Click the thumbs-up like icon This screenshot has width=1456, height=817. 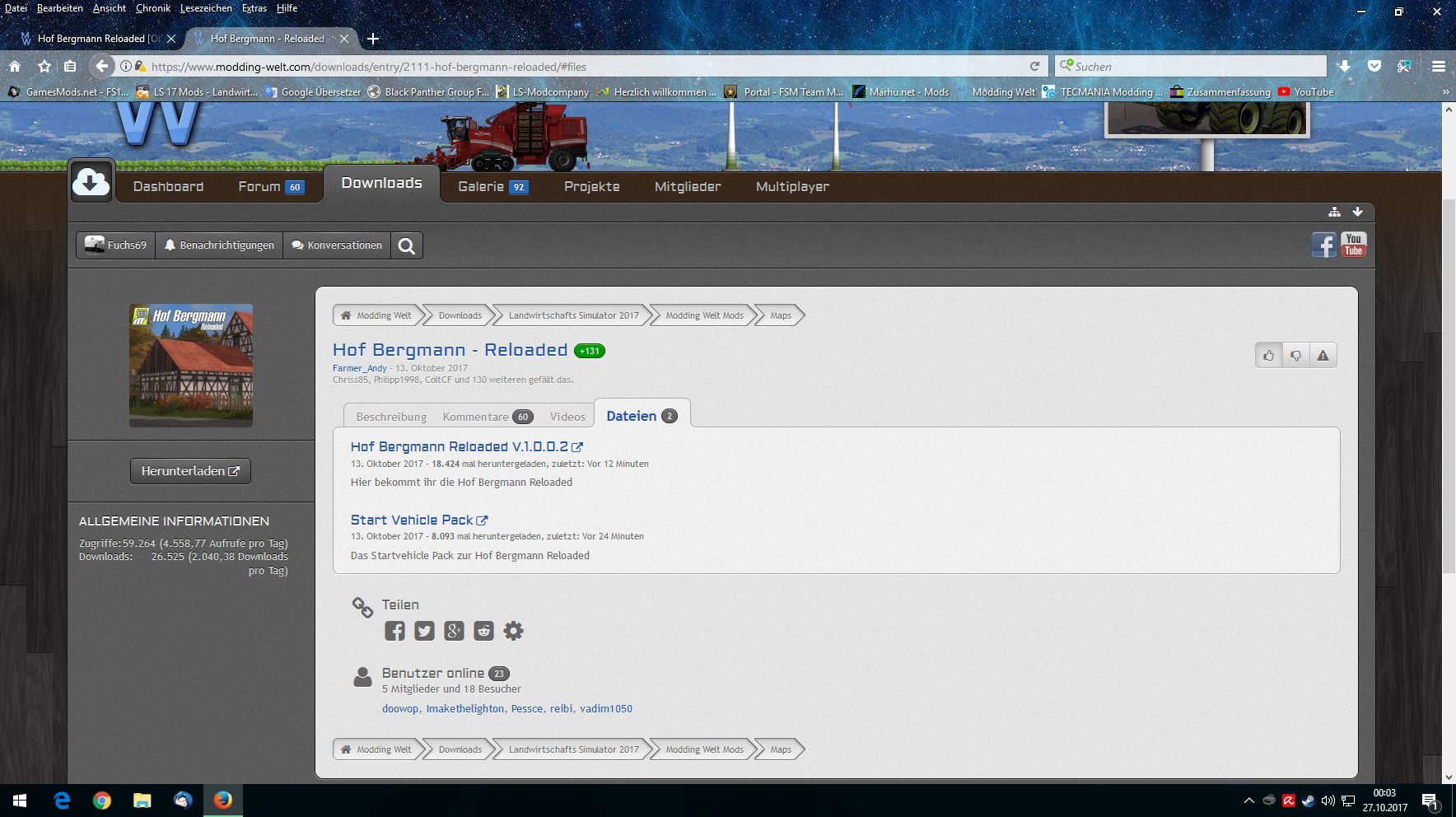coord(1268,356)
